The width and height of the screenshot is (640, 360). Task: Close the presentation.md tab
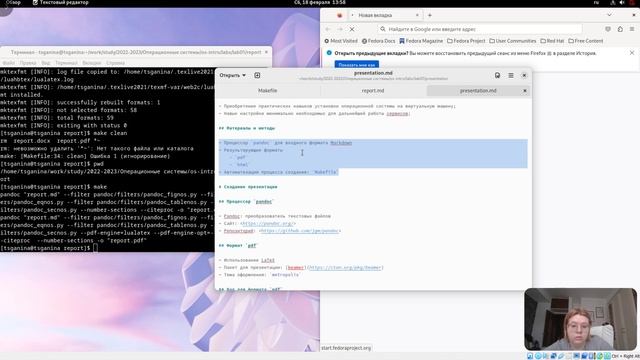pyautogui.click(x=525, y=91)
